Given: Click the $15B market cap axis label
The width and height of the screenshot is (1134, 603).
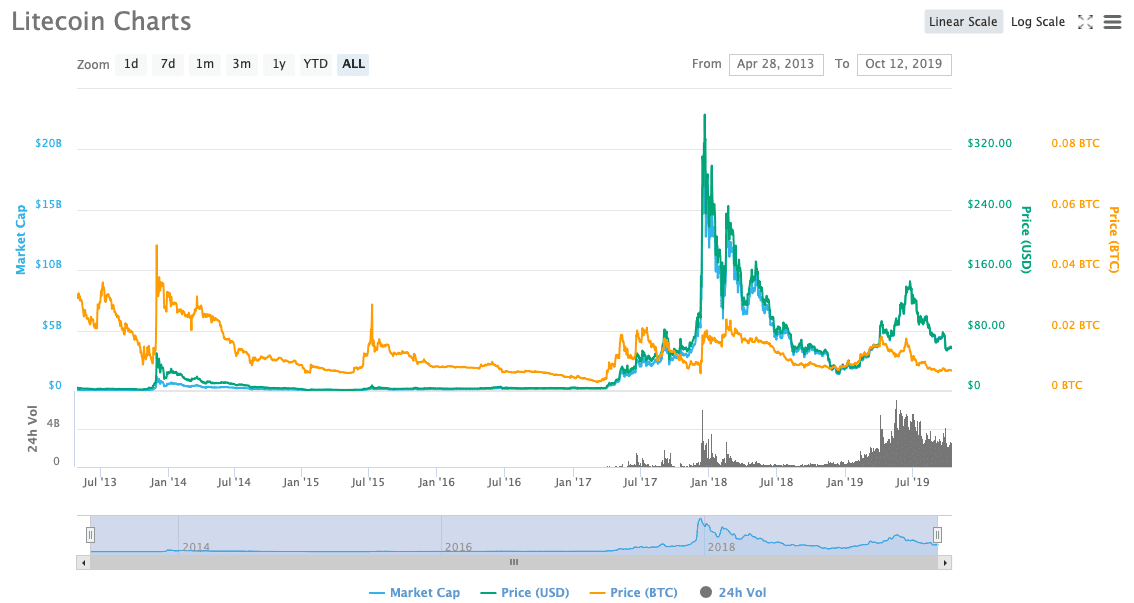Looking at the screenshot, I should tap(48, 204).
